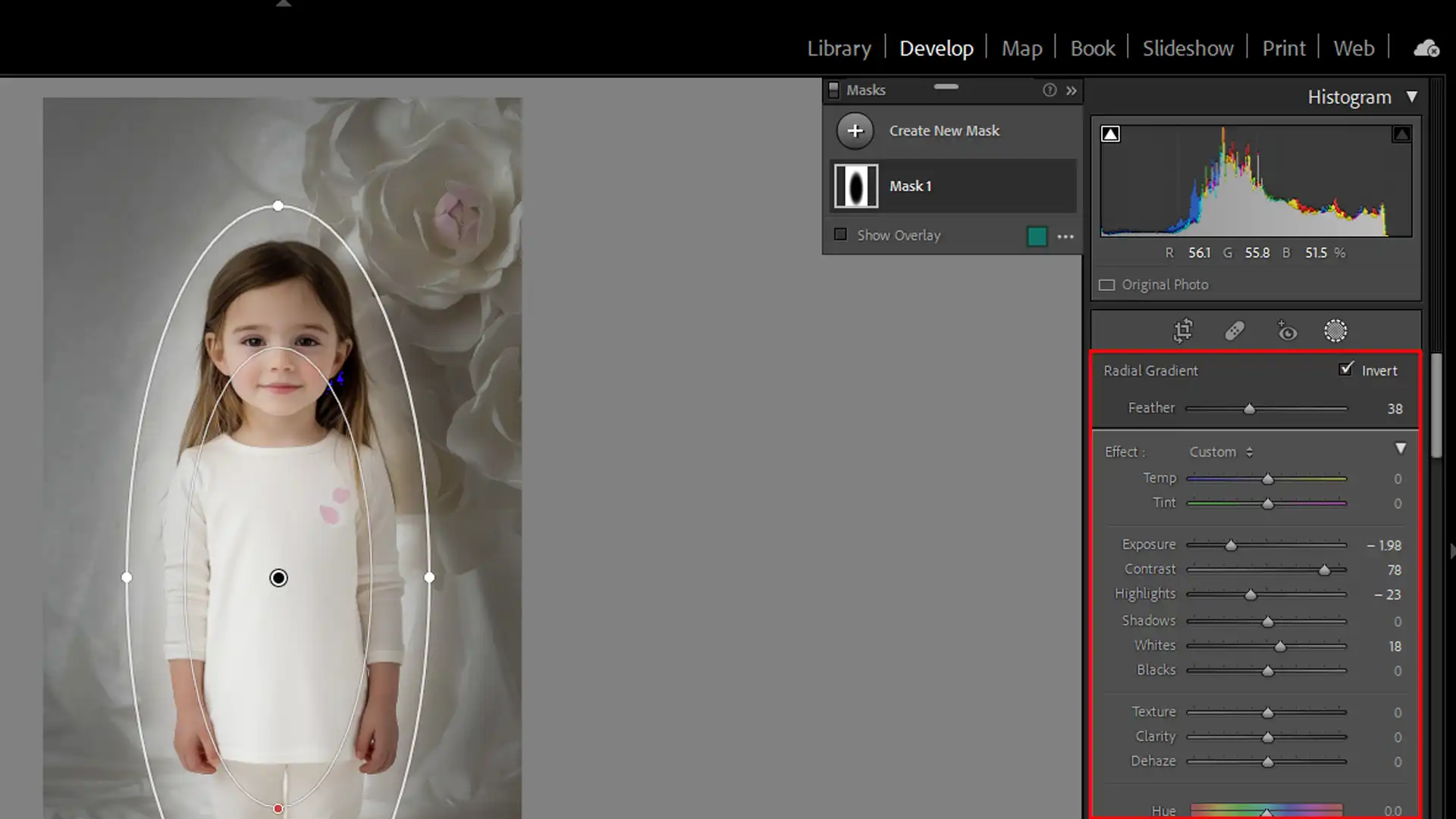Select the Red Eye Correction tool icon
Viewport: 1456px width, 819px height.
[x=1286, y=331]
